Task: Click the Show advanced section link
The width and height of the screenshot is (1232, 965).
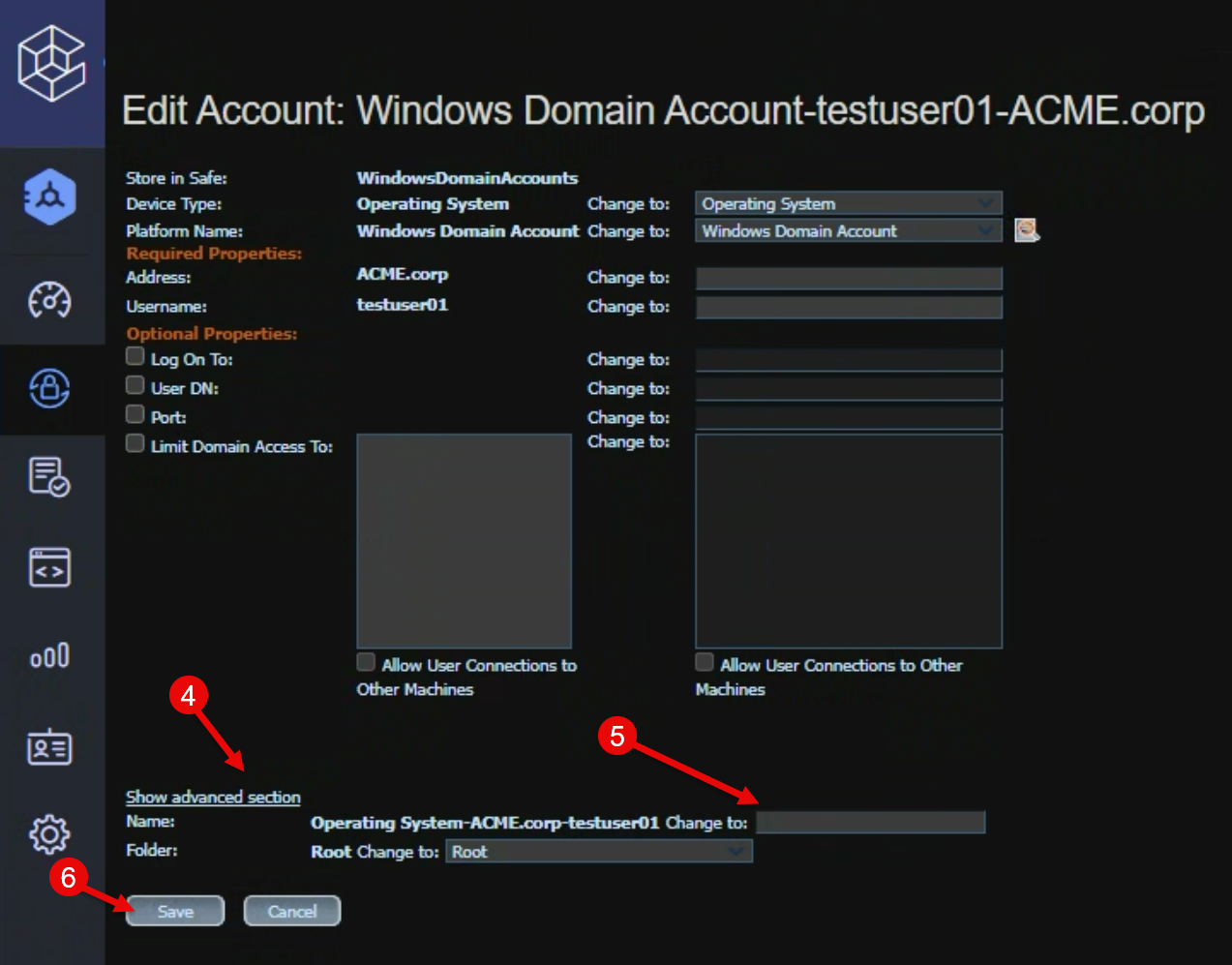Action: point(213,797)
